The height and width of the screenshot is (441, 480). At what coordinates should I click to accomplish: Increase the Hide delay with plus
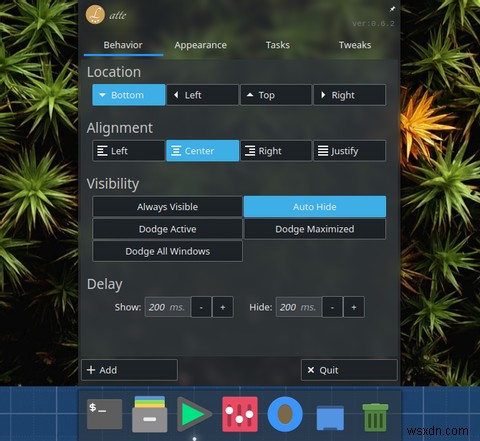pyautogui.click(x=354, y=307)
